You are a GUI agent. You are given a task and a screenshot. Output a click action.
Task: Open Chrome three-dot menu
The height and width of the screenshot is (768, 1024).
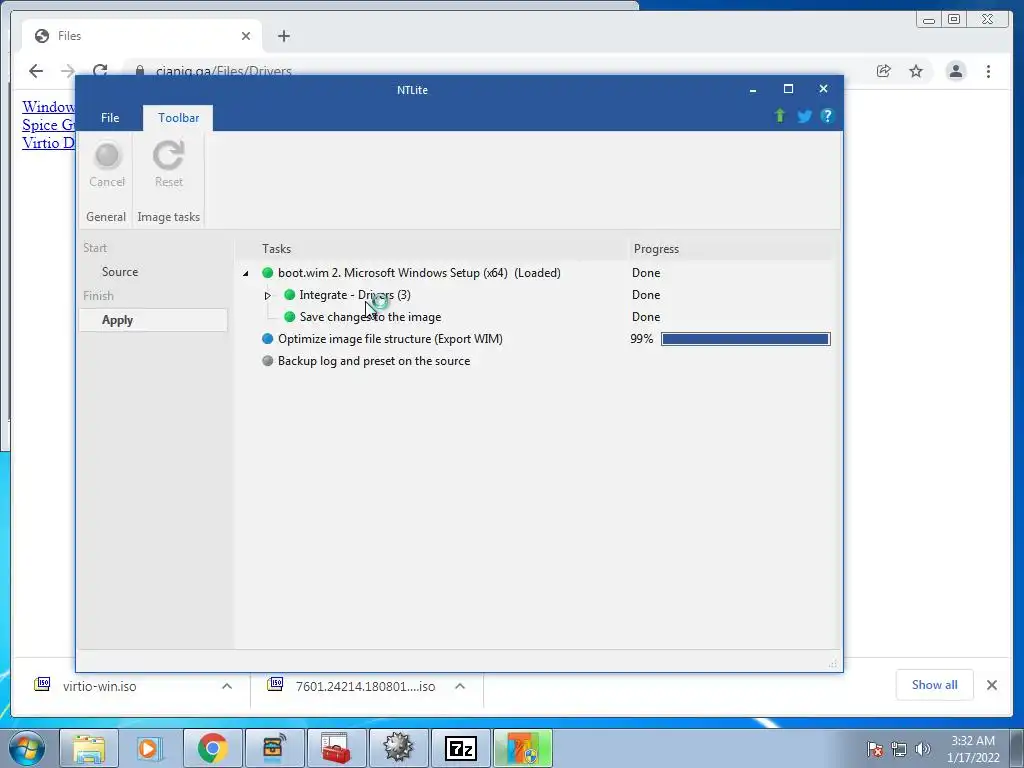[x=988, y=71]
